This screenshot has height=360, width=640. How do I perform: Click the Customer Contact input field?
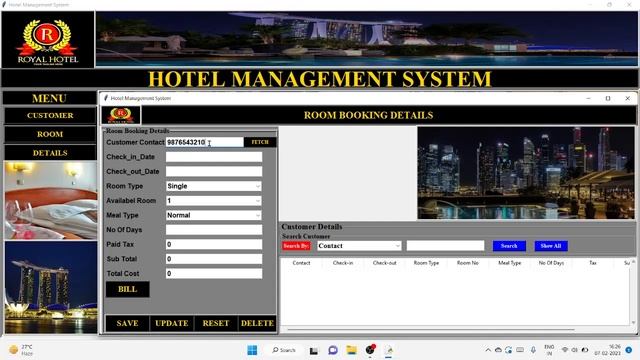pyautogui.click(x=204, y=142)
